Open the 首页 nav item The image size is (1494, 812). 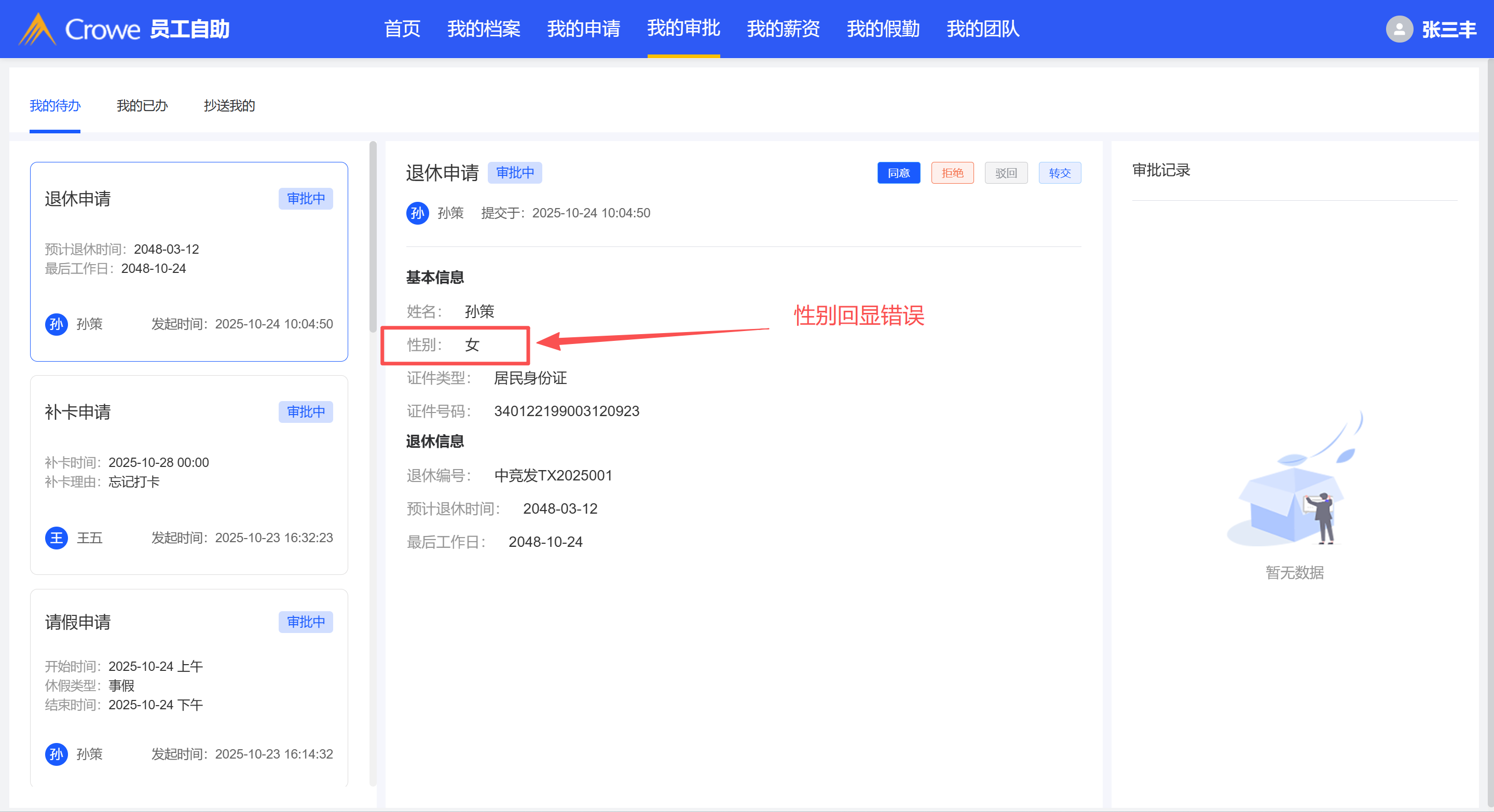(x=402, y=29)
